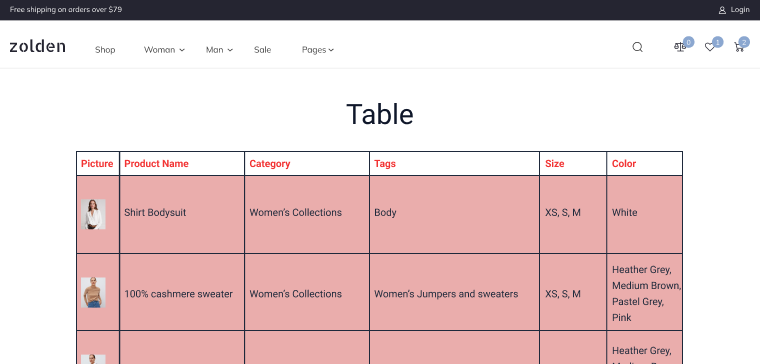The height and width of the screenshot is (364, 760).
Task: Click the user icon beside Login
Action: (722, 10)
